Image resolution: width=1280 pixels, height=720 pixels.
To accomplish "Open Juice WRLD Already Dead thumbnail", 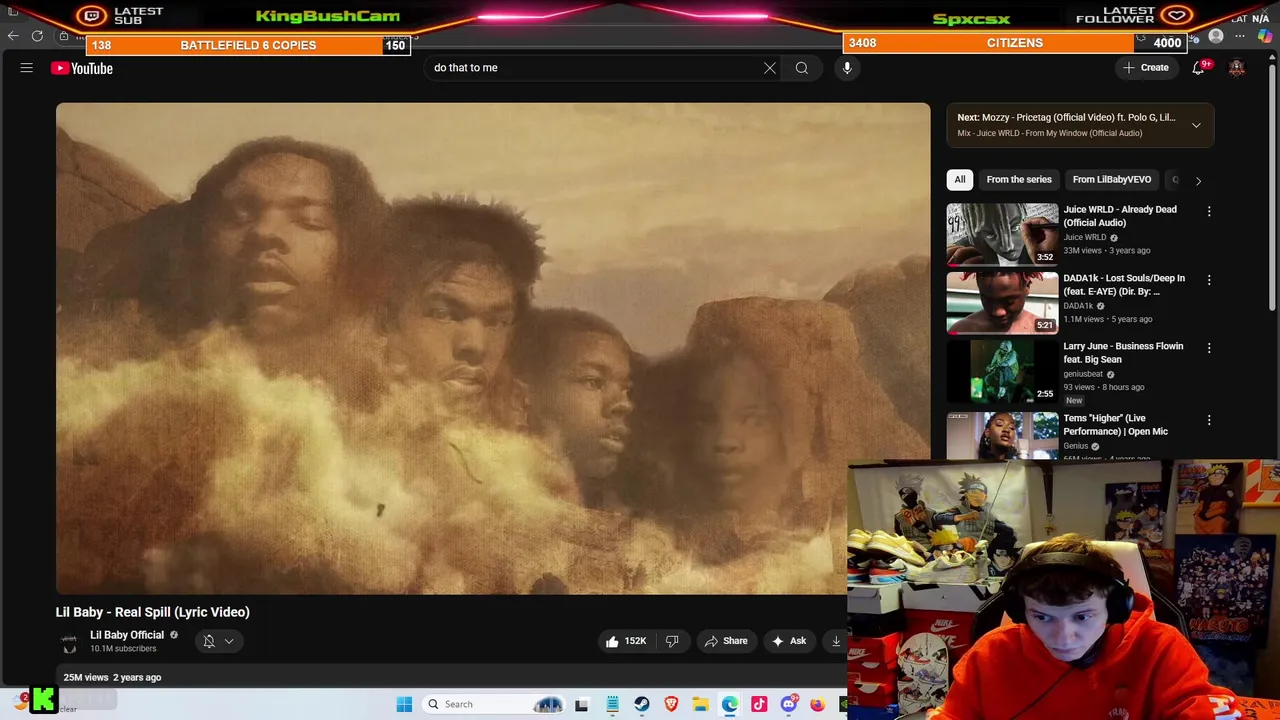I will click(x=1002, y=234).
